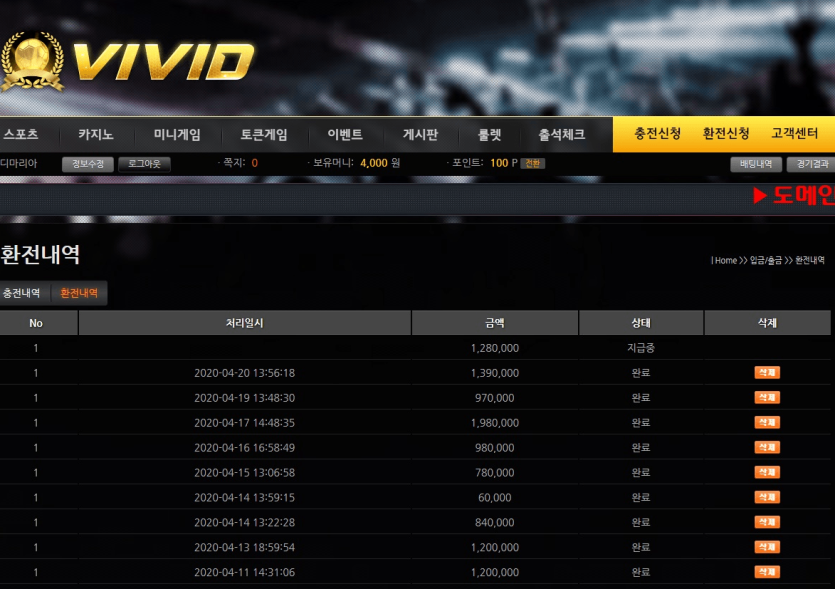The width and height of the screenshot is (835, 589).
Task: Click date 2020-04-17 14:48:35
Action: pos(244,423)
